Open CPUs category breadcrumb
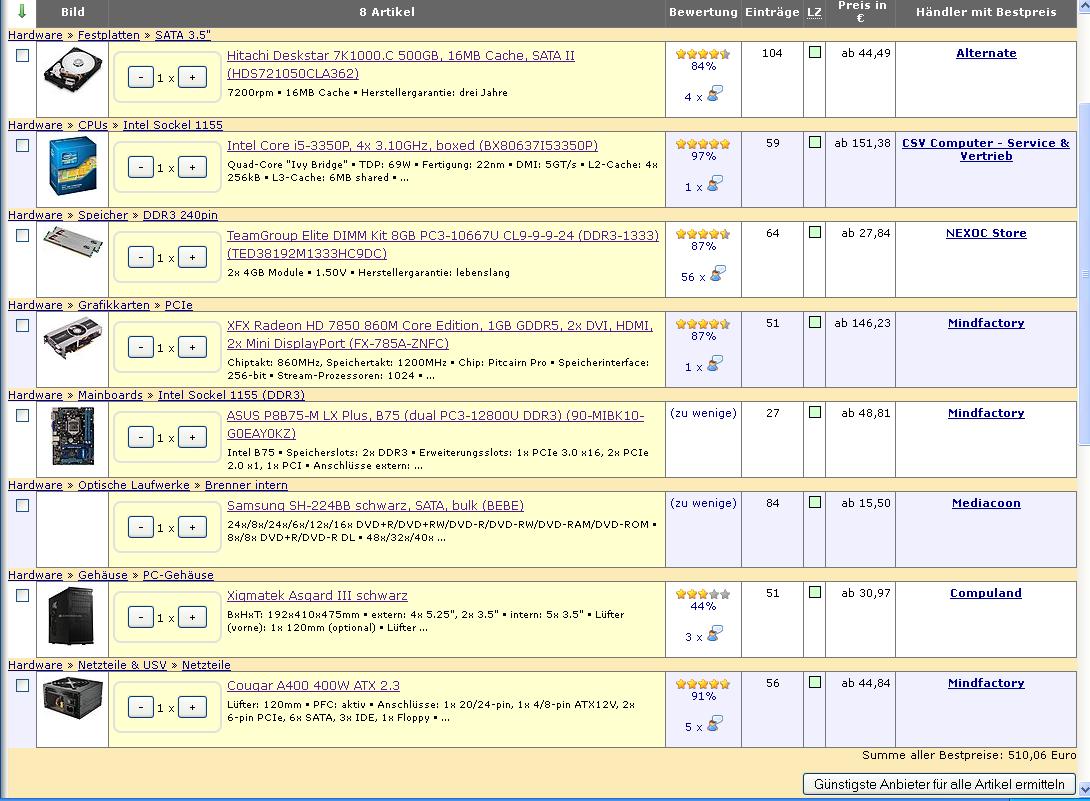 [92, 125]
